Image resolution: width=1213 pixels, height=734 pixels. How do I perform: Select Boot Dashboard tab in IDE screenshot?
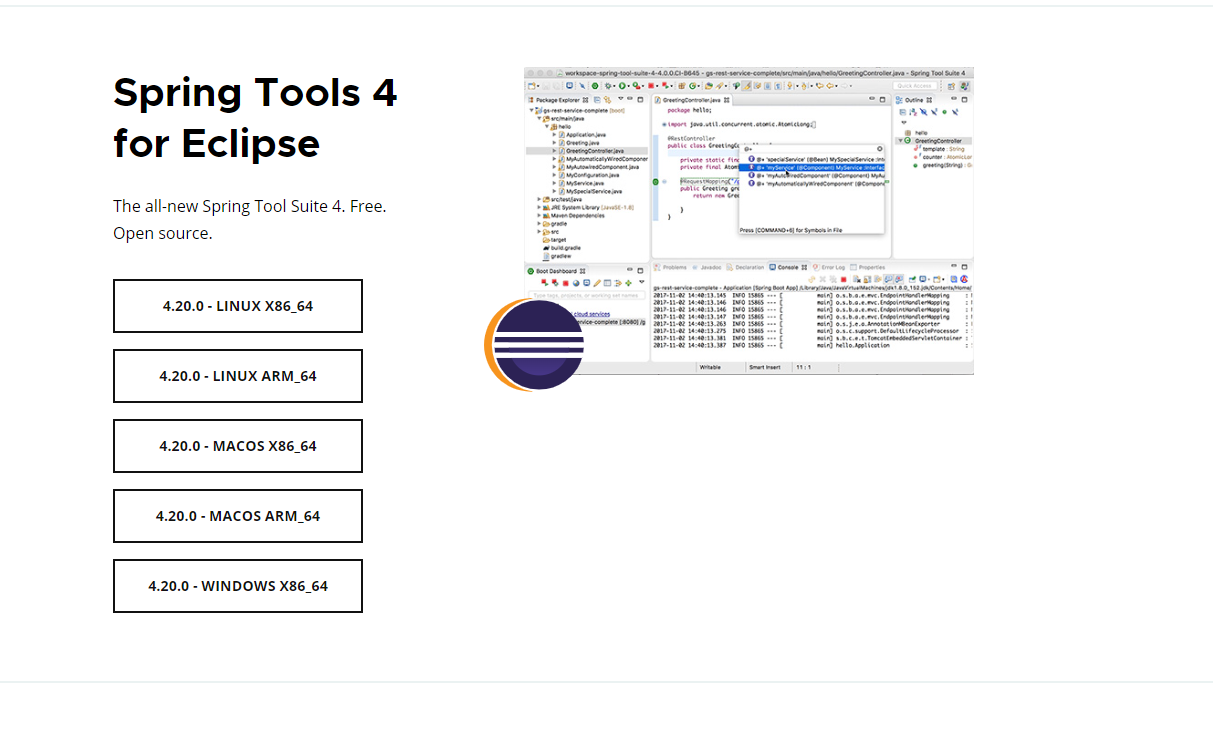556,271
